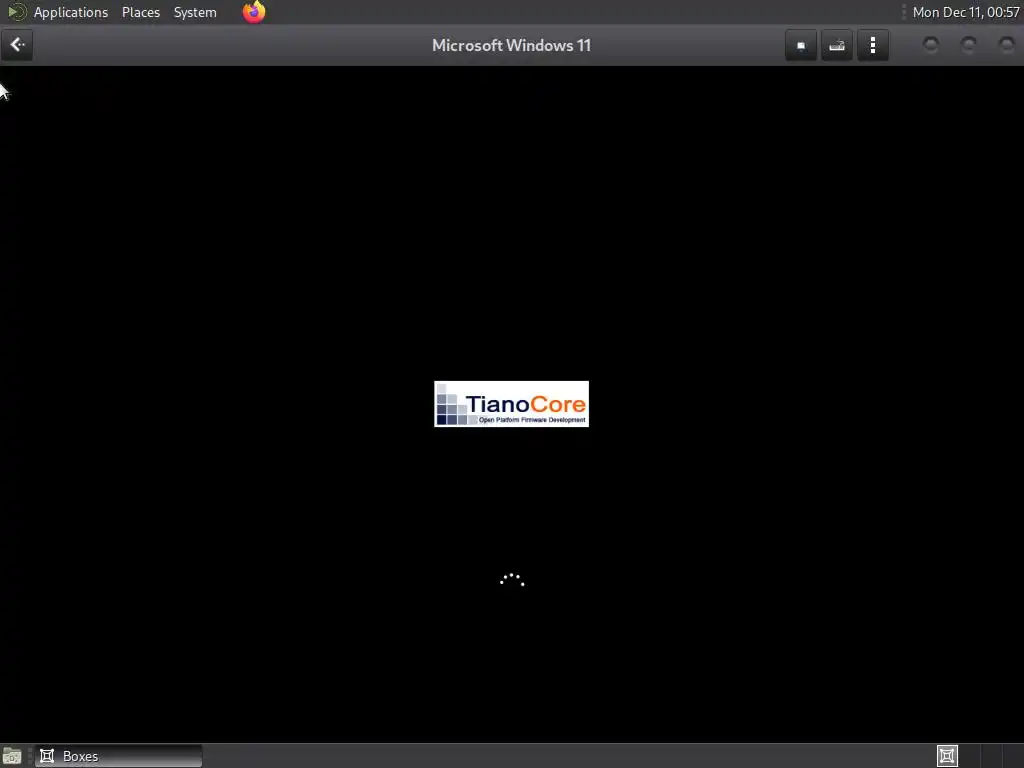Click the MATE logo icon beside Applications
1024x768 pixels.
point(16,12)
